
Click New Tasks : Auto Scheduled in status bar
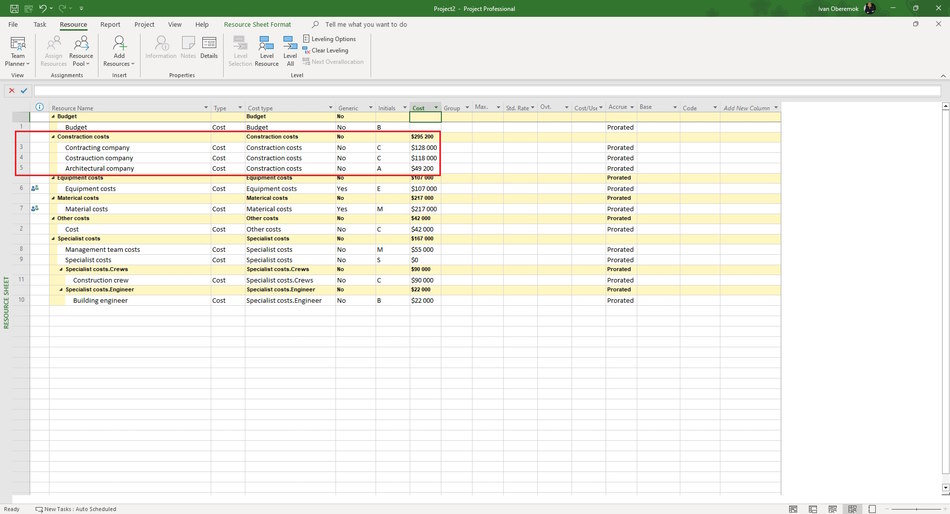pyautogui.click(x=76, y=509)
